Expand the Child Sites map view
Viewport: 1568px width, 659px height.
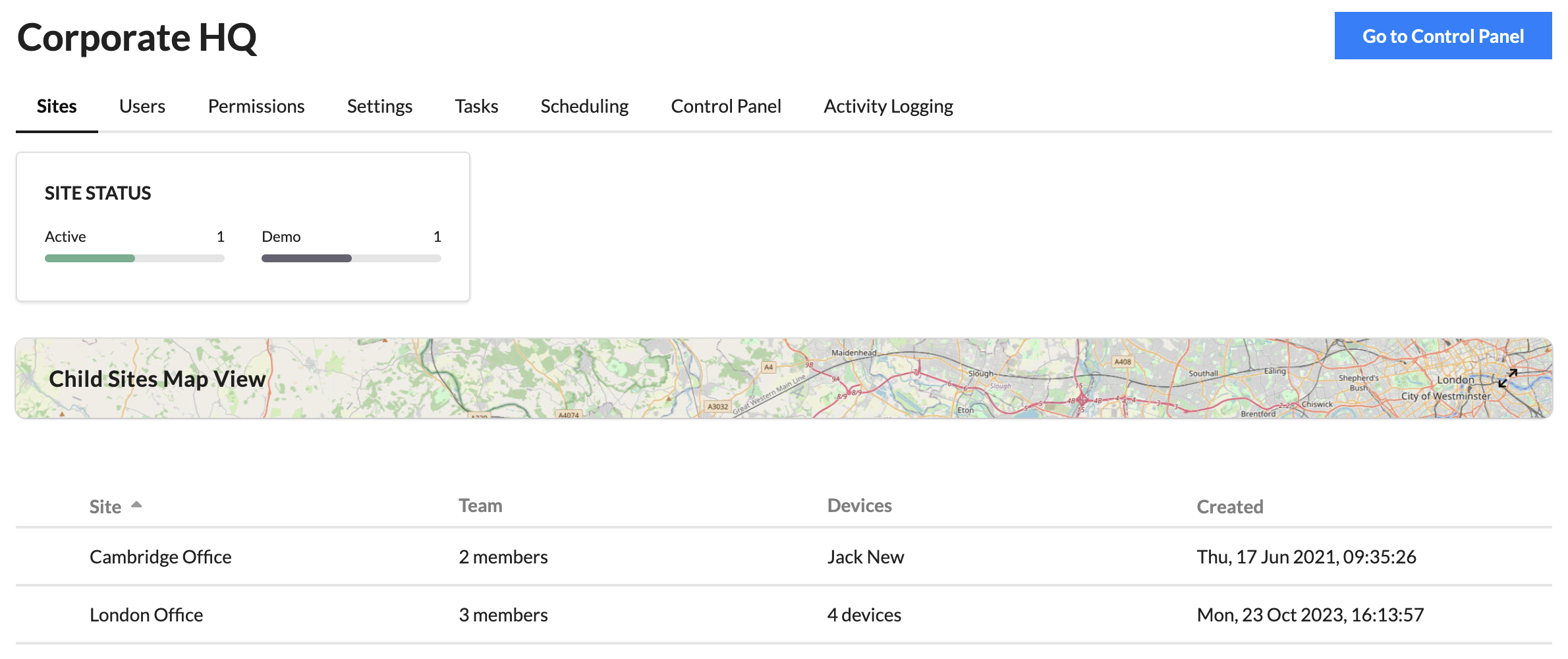click(1507, 378)
